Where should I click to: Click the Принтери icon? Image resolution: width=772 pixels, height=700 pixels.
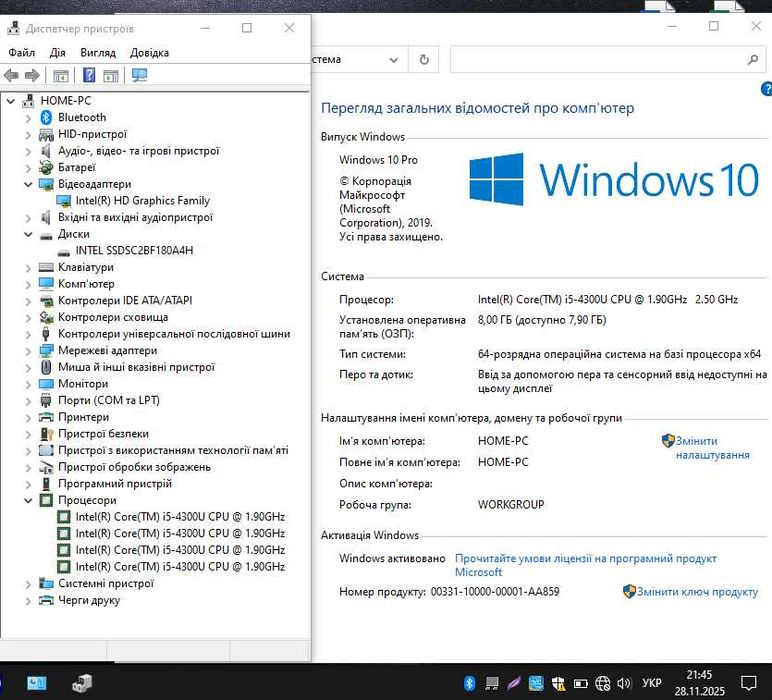[x=46, y=417]
